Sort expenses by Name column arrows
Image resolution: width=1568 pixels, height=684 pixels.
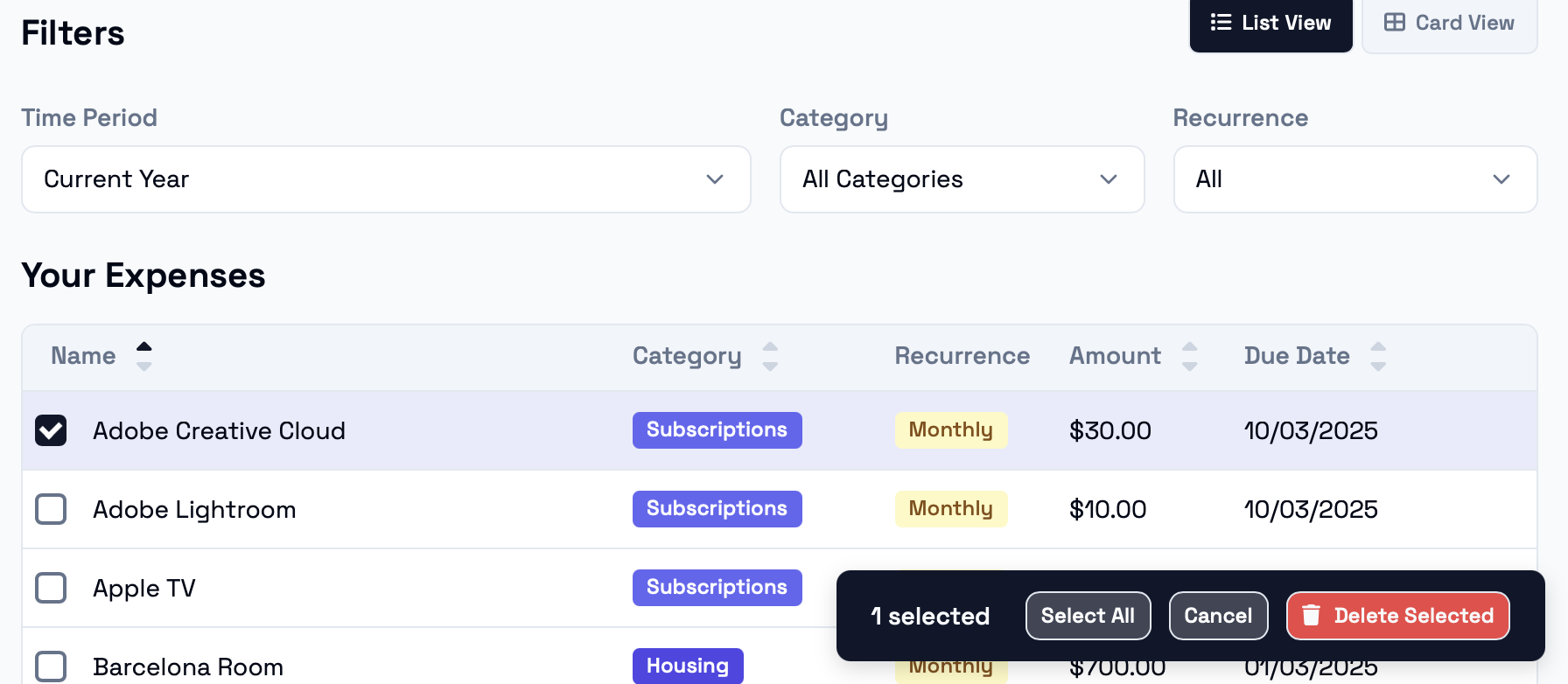pos(144,356)
